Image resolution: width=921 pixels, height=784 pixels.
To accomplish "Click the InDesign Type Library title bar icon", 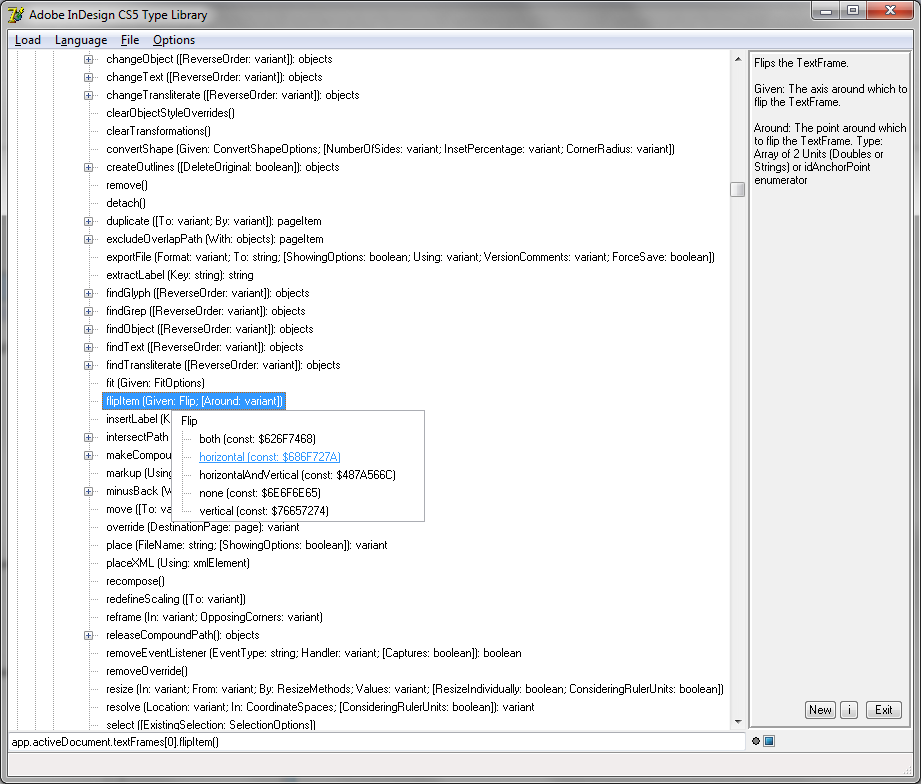I will 16,15.
